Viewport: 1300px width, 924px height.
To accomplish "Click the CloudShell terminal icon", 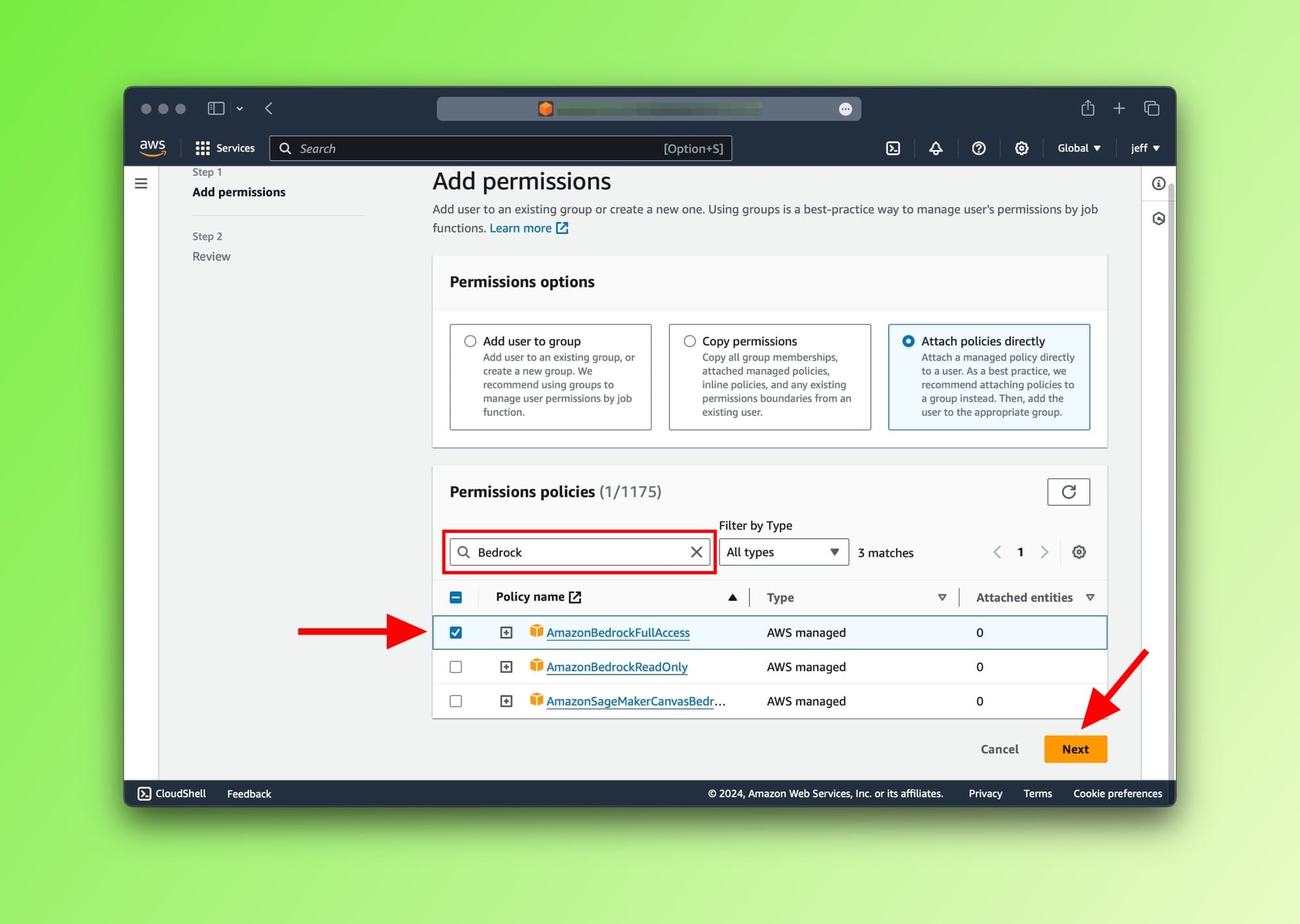I will click(144, 793).
